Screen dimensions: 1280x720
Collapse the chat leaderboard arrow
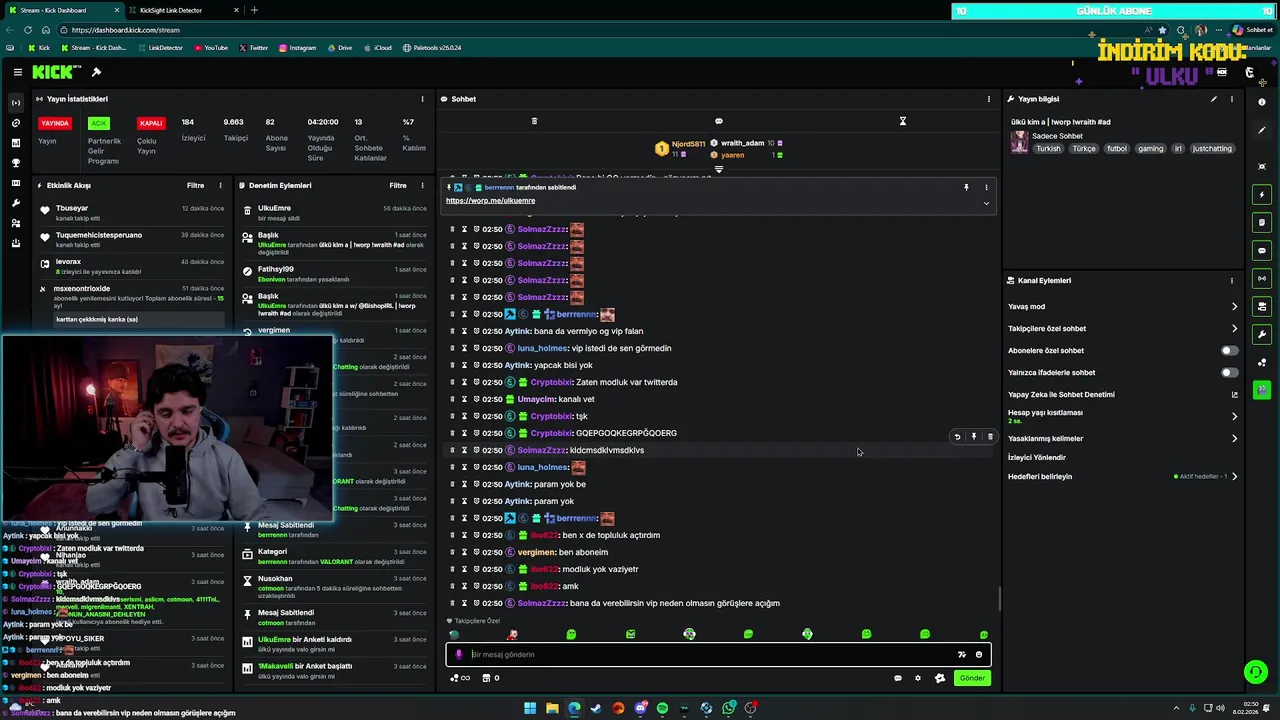tap(718, 170)
